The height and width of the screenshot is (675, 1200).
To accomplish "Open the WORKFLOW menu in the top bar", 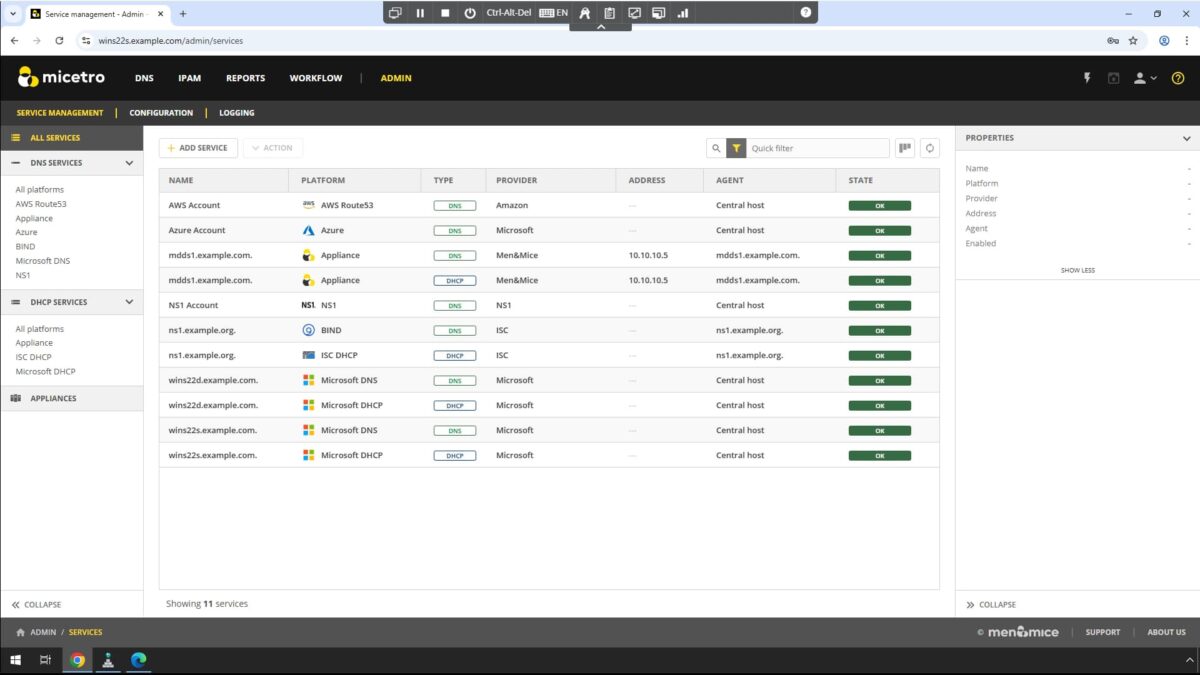I will pos(315,77).
